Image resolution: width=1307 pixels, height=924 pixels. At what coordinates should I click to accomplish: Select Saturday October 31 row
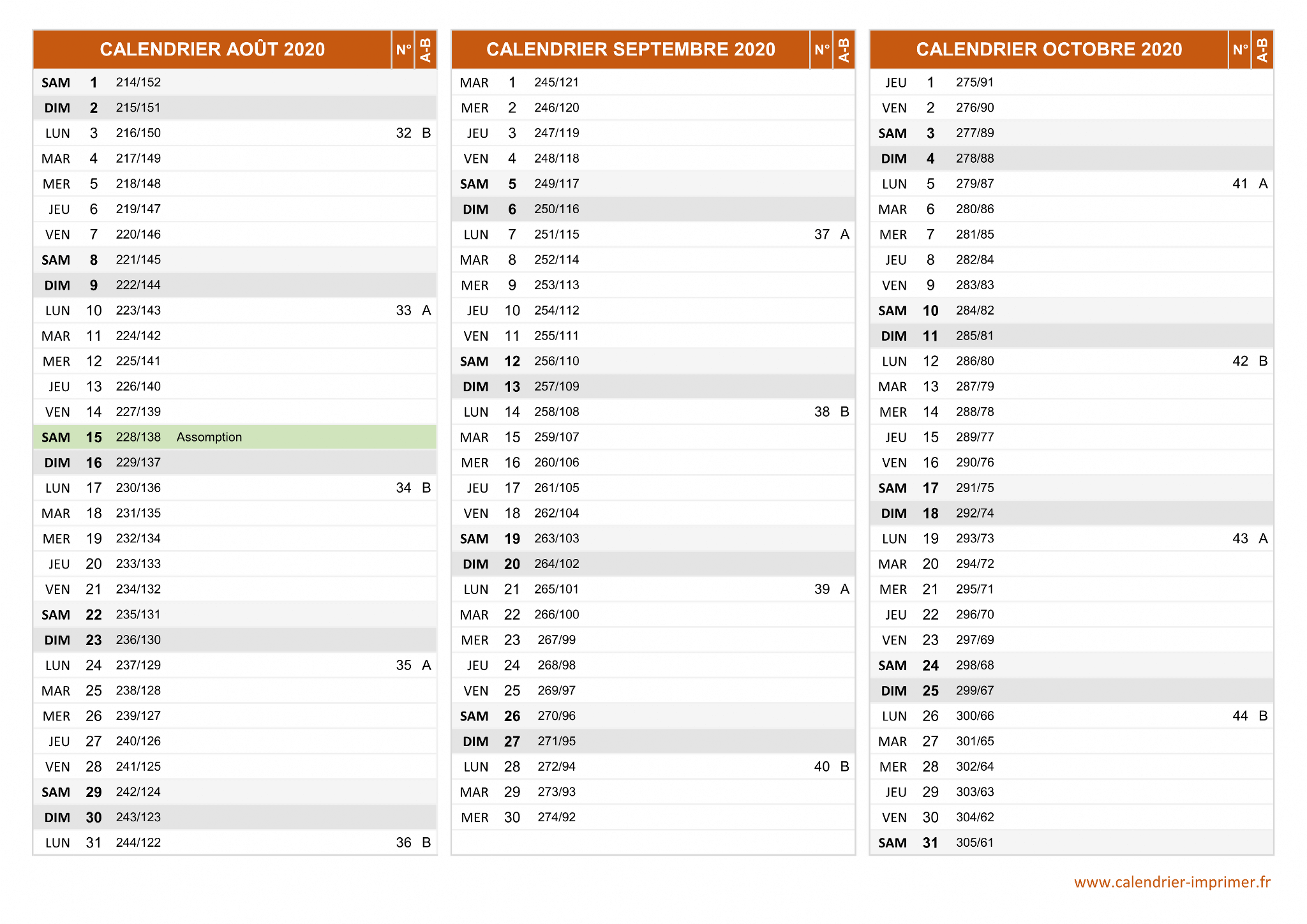point(1072,842)
